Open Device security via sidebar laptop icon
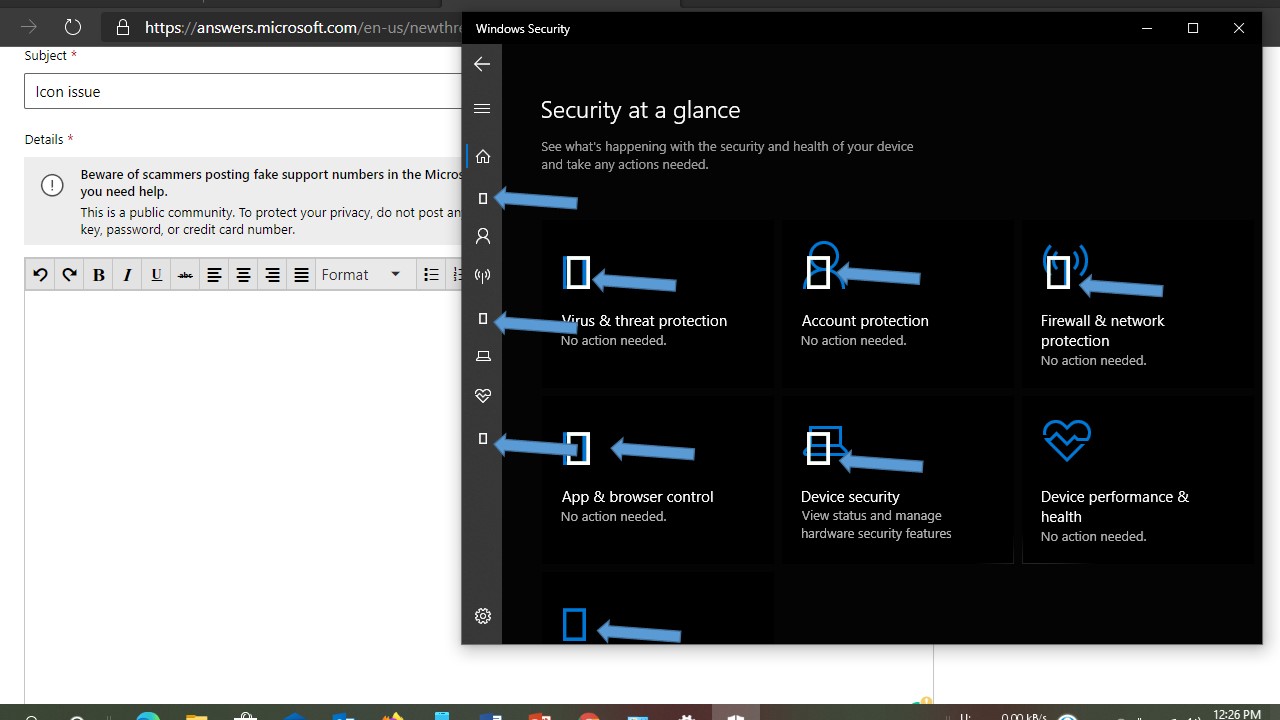1280x720 pixels. (483, 356)
